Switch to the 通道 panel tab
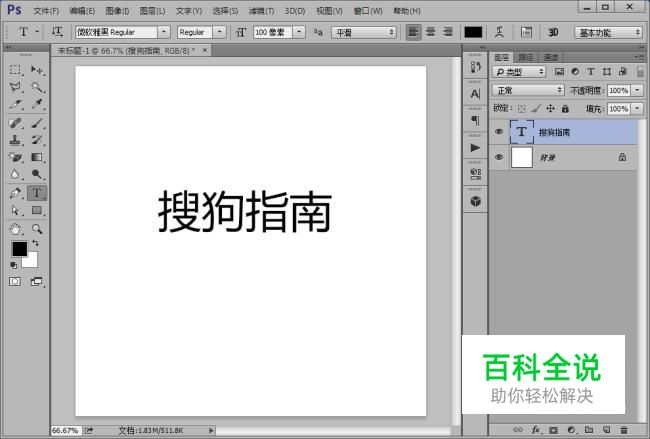Viewport: 650px width, 439px height. pos(551,57)
